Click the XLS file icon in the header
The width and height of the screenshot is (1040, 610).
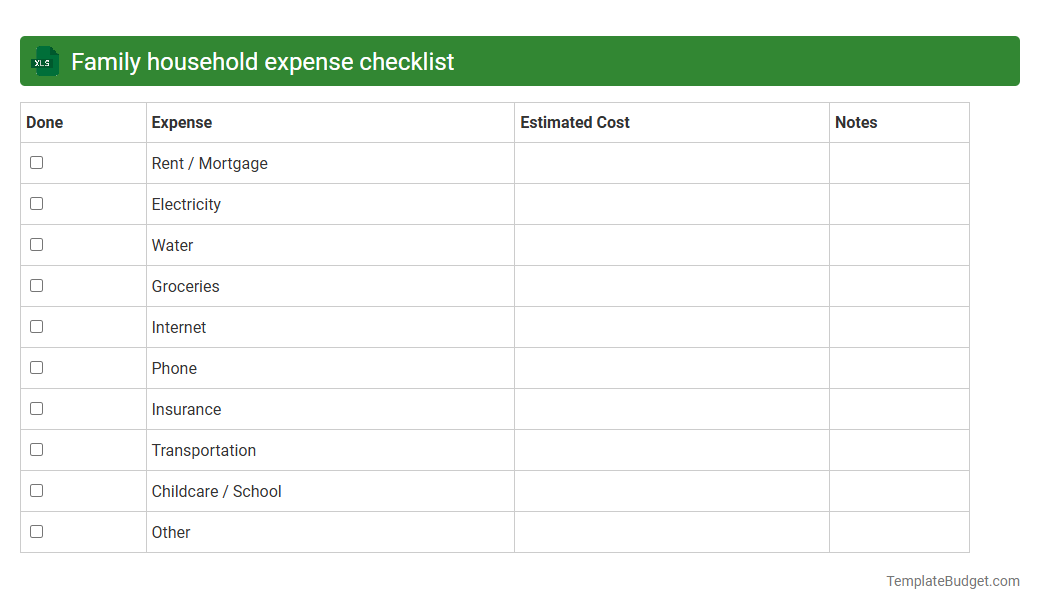(44, 61)
